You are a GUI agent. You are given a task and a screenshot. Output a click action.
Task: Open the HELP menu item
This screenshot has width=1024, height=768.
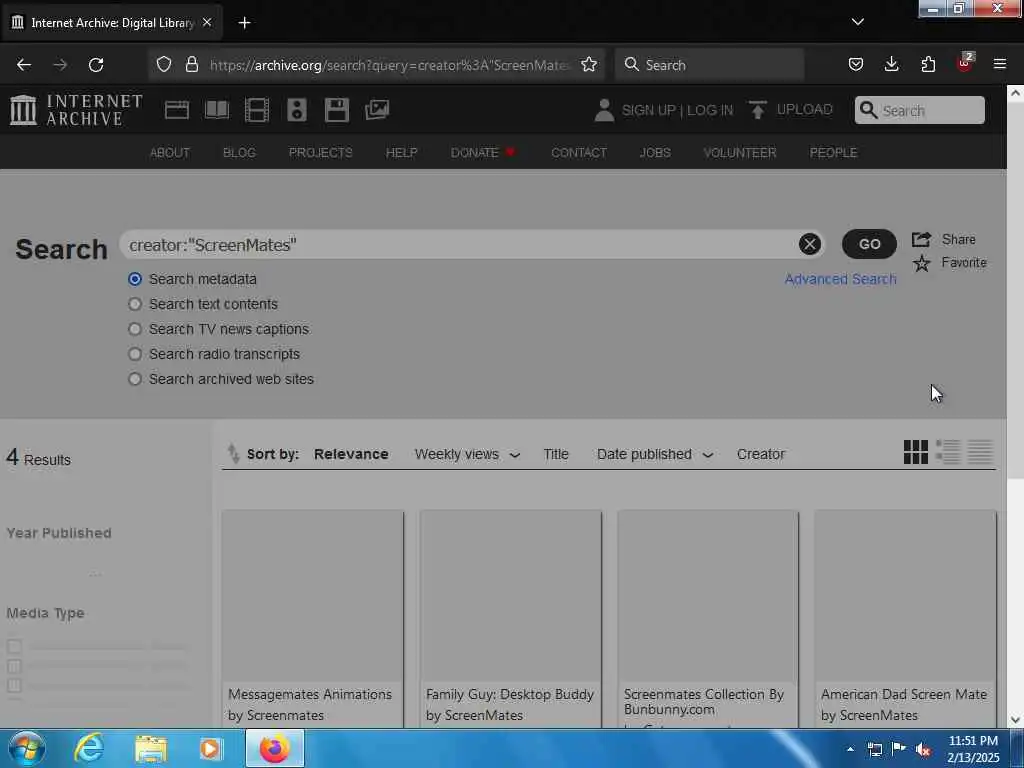[401, 153]
